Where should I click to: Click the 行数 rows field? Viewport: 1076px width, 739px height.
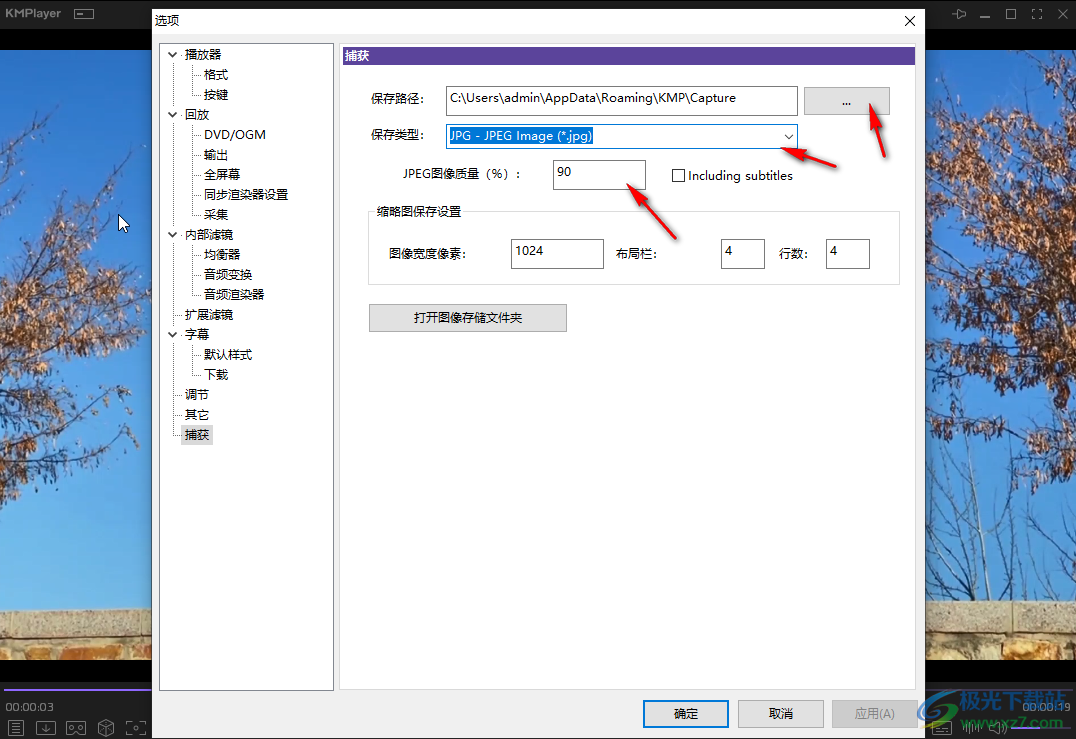click(847, 254)
